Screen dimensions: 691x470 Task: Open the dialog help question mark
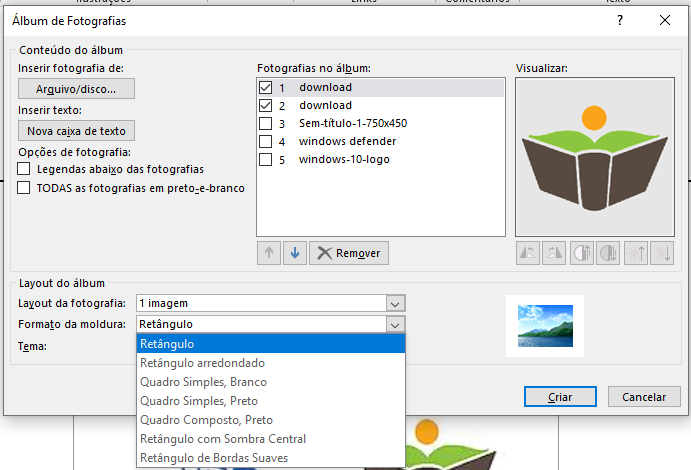click(620, 20)
